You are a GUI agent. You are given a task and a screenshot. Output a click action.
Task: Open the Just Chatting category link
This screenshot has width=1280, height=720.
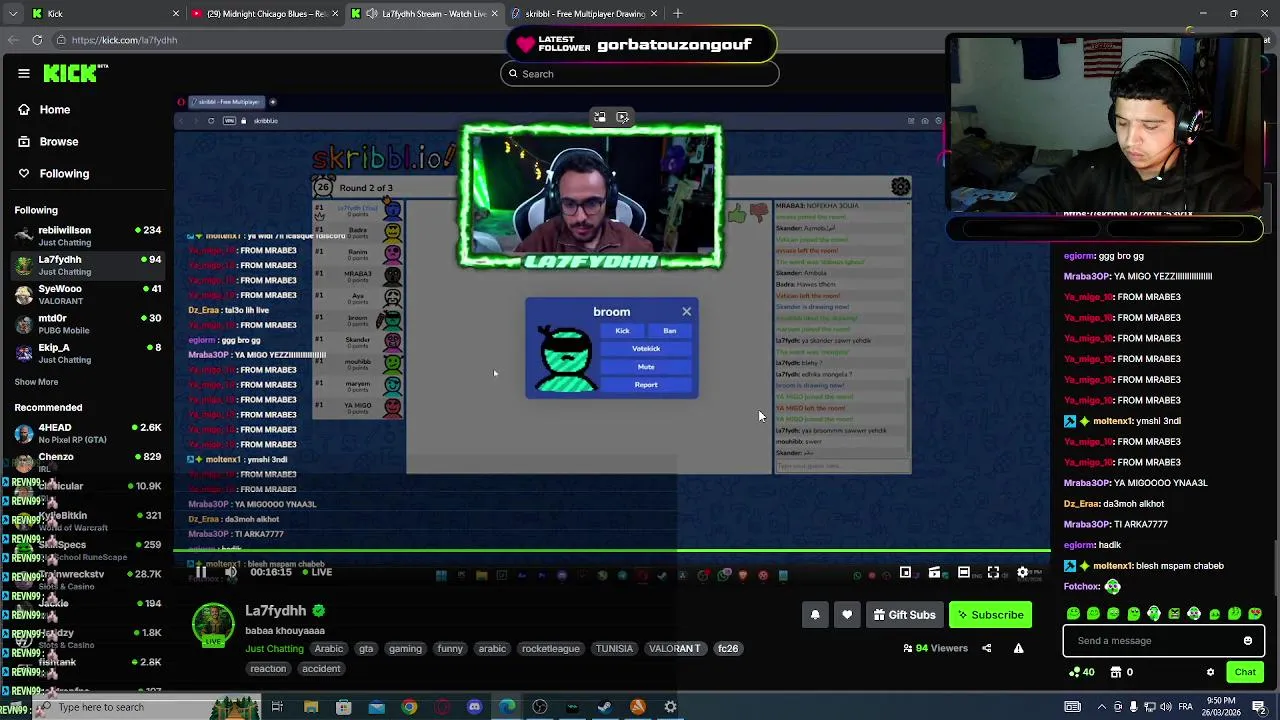(x=274, y=649)
